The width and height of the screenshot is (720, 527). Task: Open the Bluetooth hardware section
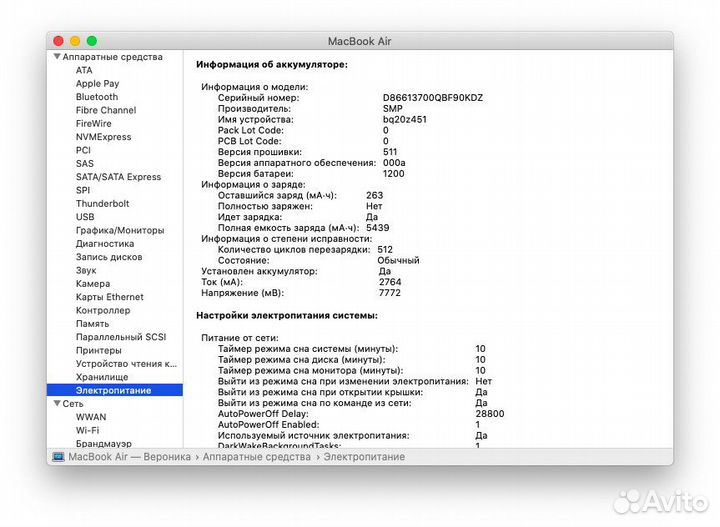[97, 97]
